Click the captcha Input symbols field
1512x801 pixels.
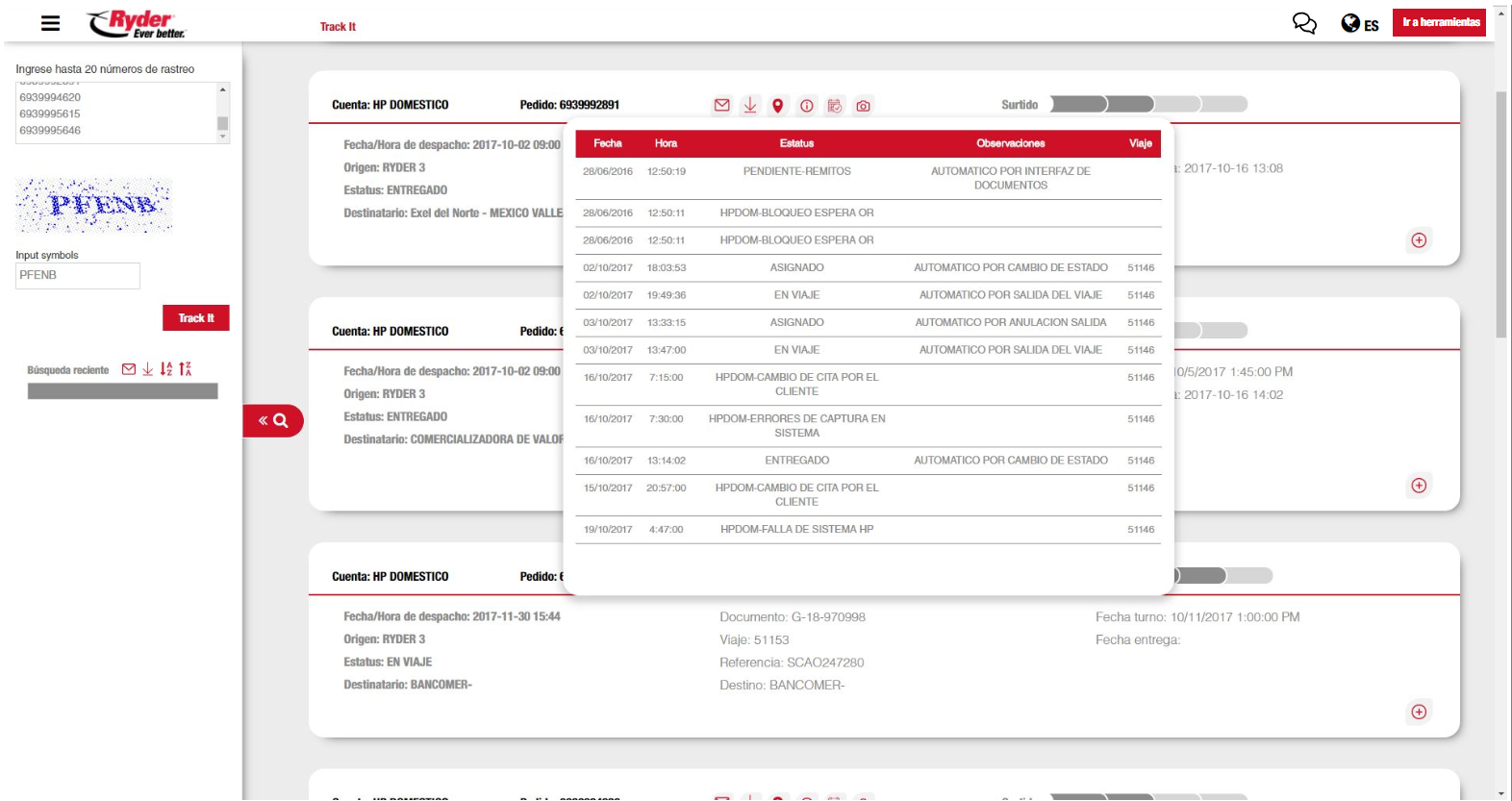(x=78, y=276)
